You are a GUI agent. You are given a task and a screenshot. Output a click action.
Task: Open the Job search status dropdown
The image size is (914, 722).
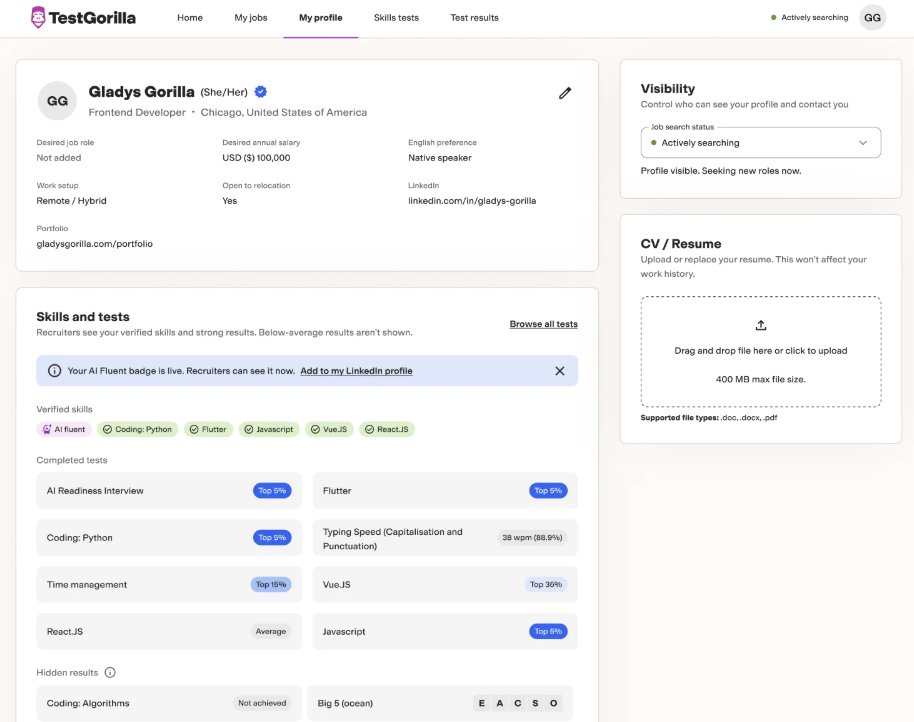761,143
